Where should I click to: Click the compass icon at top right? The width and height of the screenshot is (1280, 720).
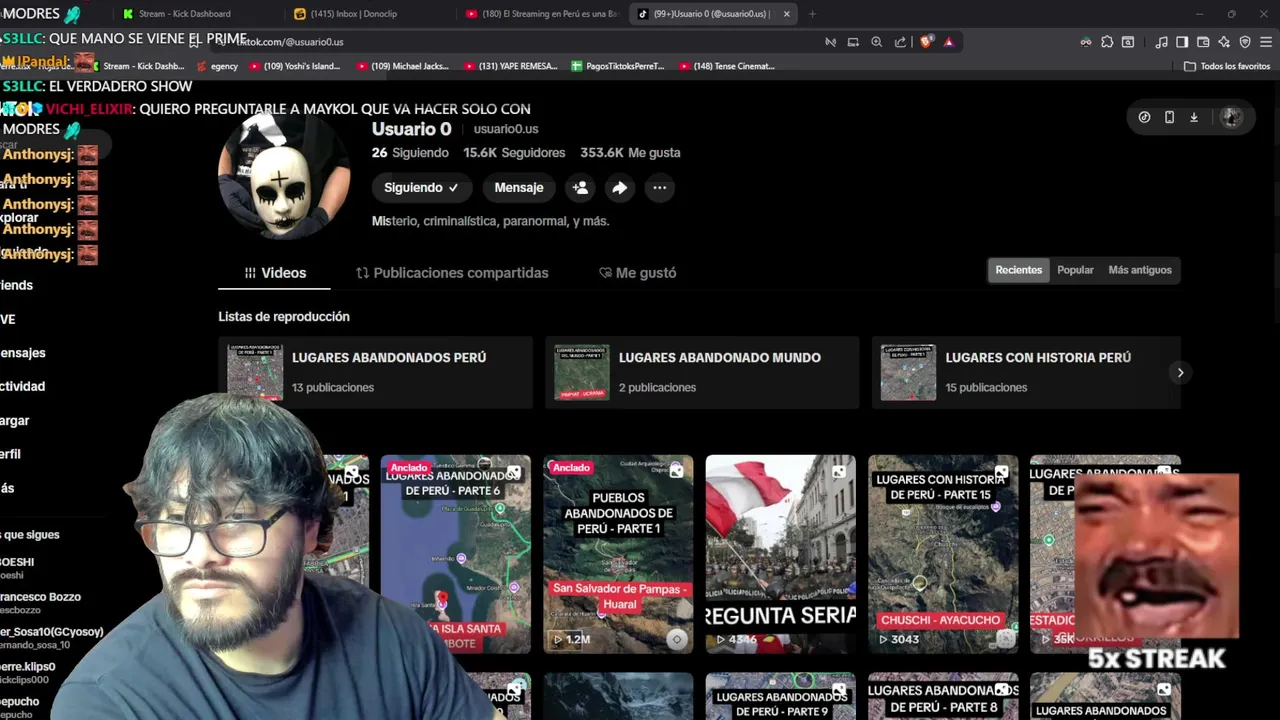[1144, 117]
